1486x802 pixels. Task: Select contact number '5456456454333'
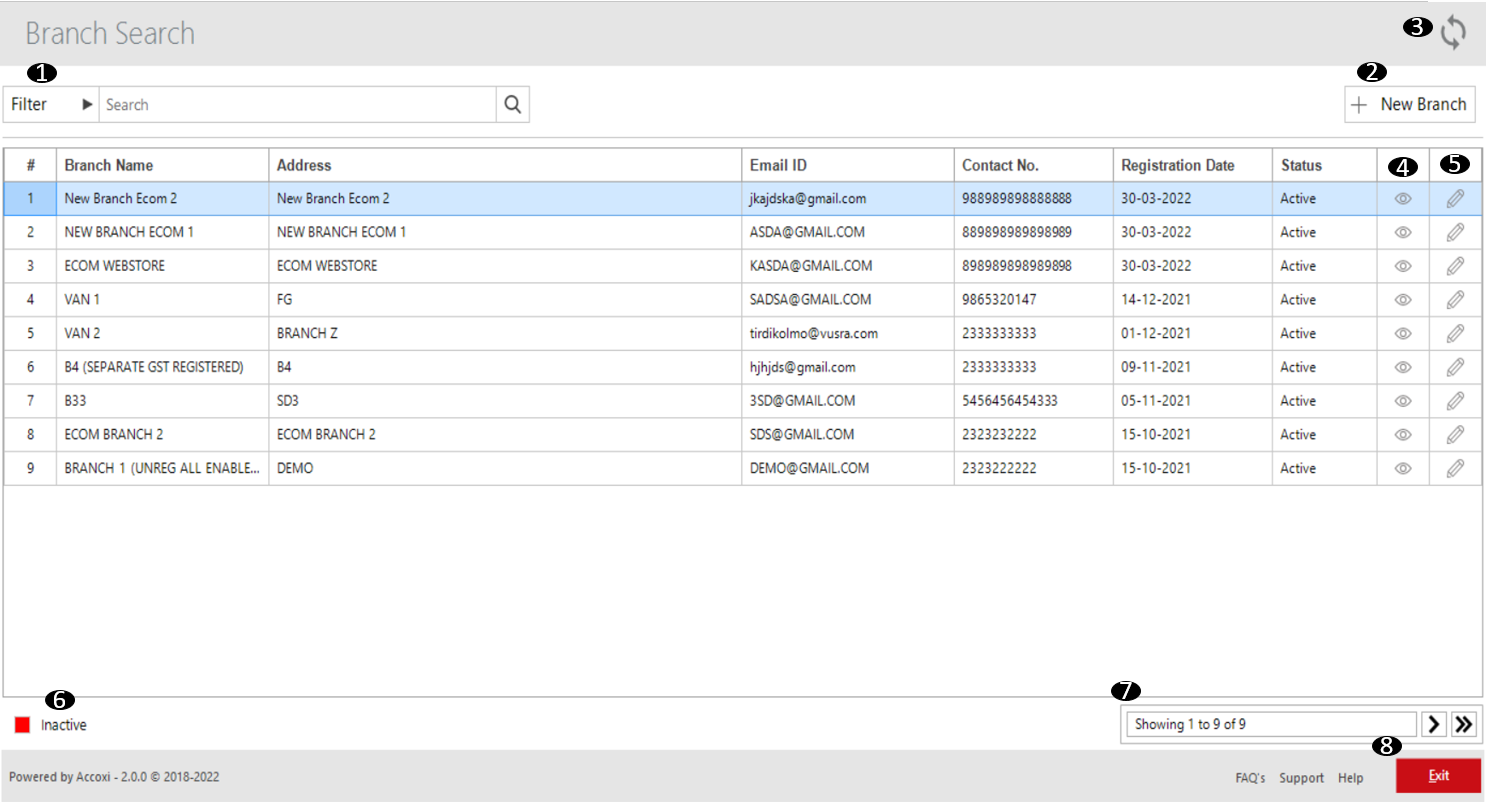[1033, 401]
